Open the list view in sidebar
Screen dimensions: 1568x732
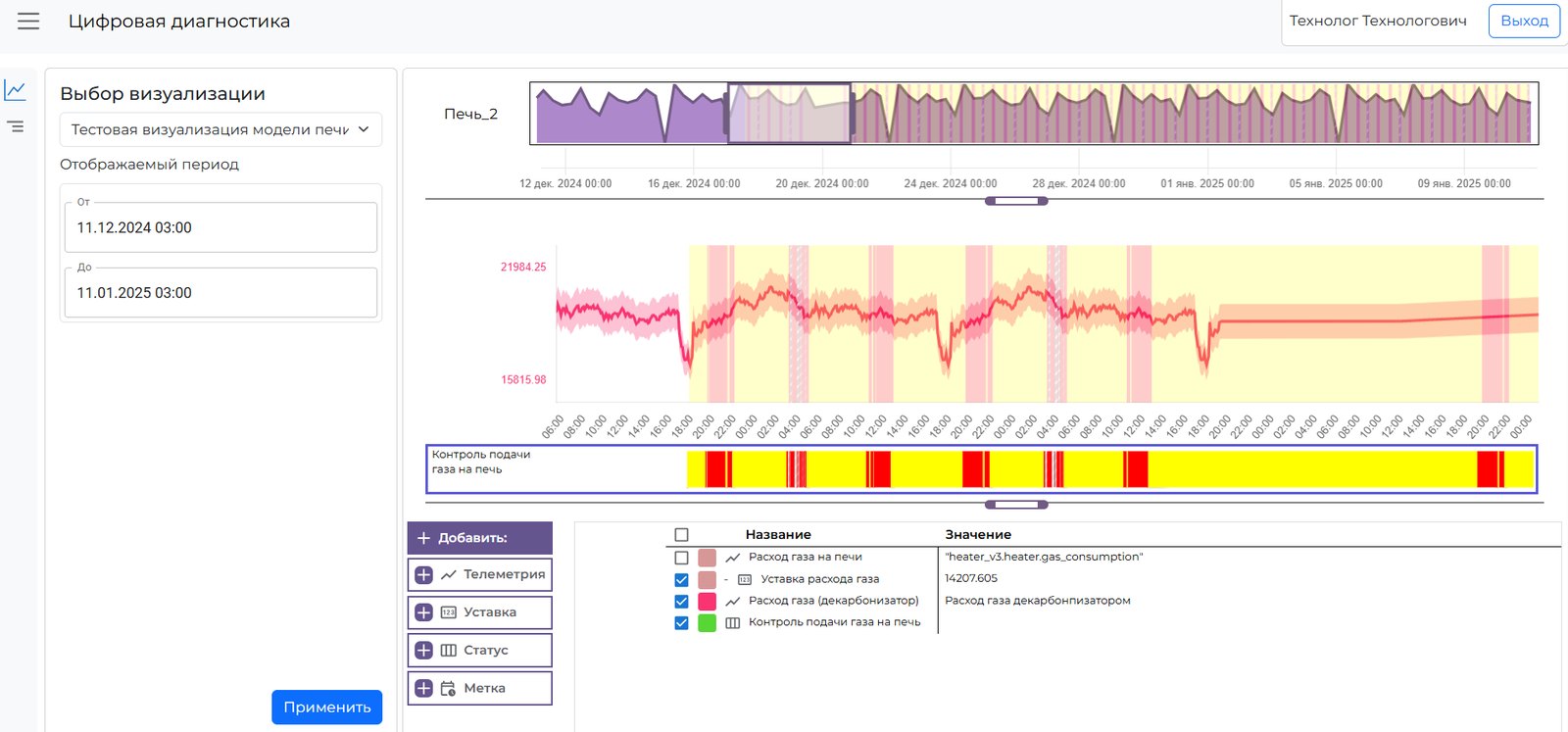(16, 126)
